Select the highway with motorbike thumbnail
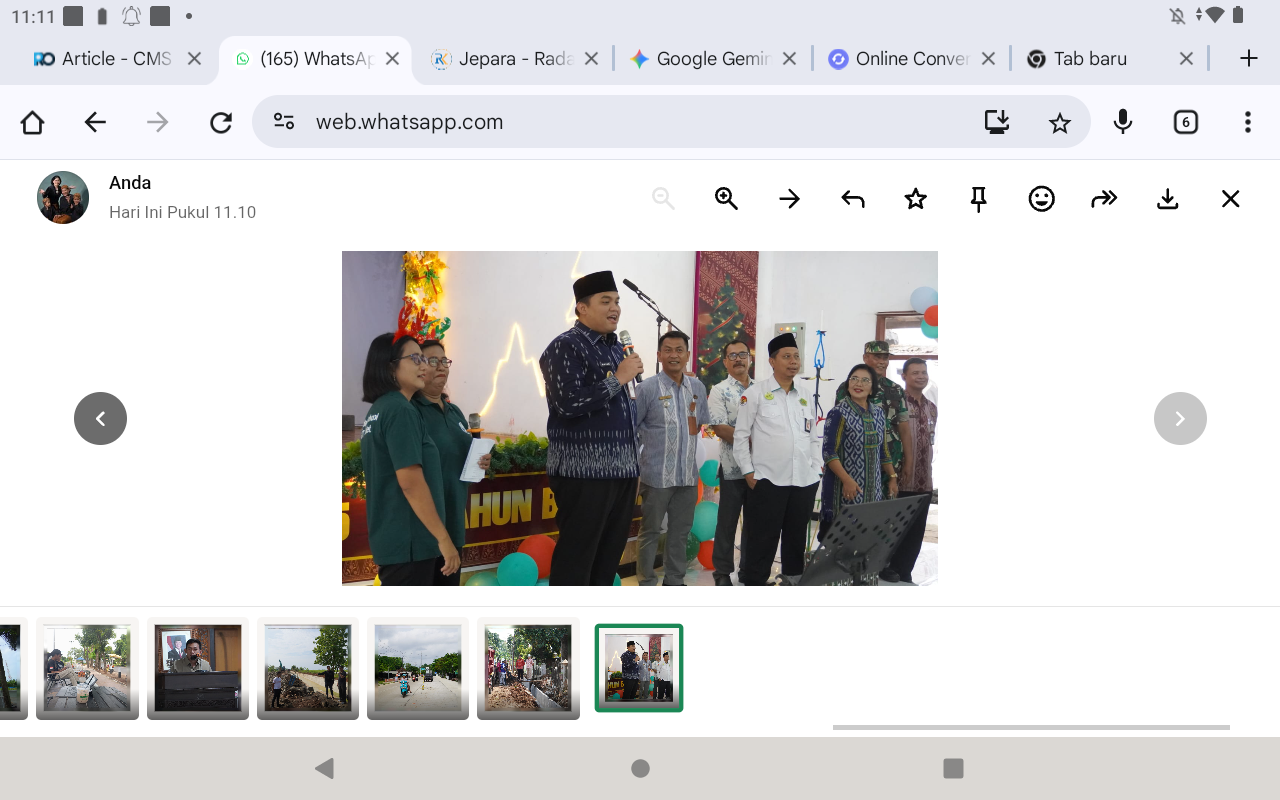Screen dimensions: 1280x800 pyautogui.click(x=418, y=668)
